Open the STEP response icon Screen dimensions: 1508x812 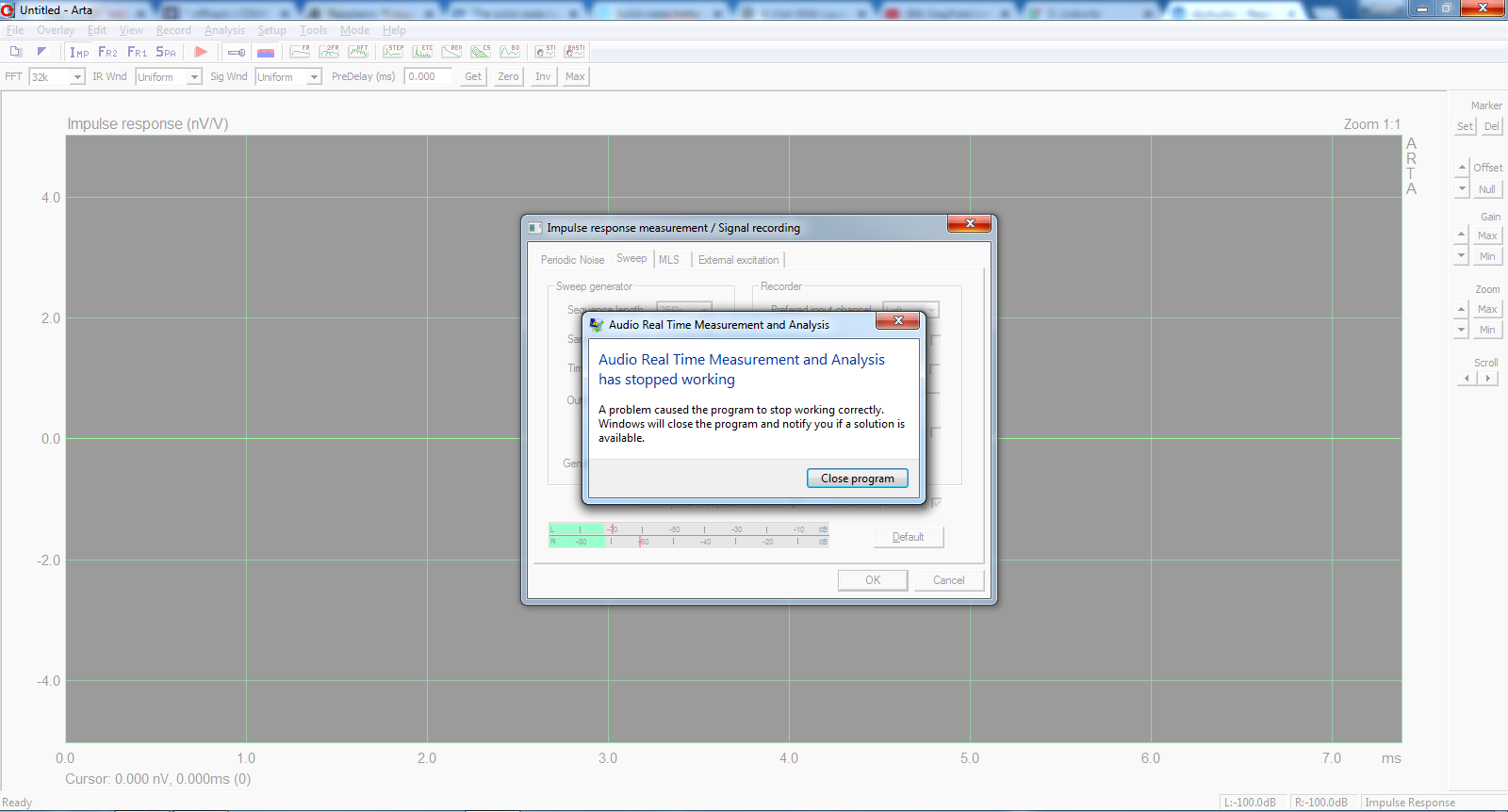(x=394, y=52)
